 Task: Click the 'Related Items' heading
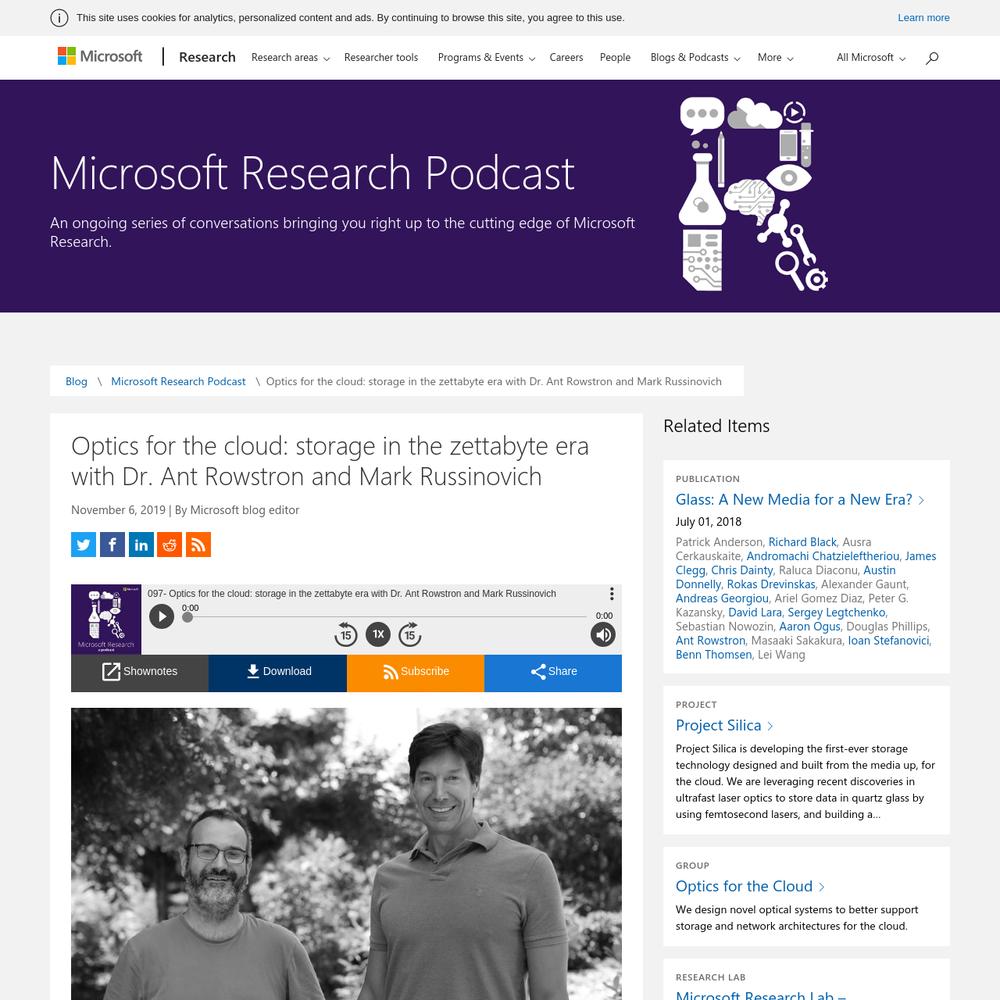716,426
